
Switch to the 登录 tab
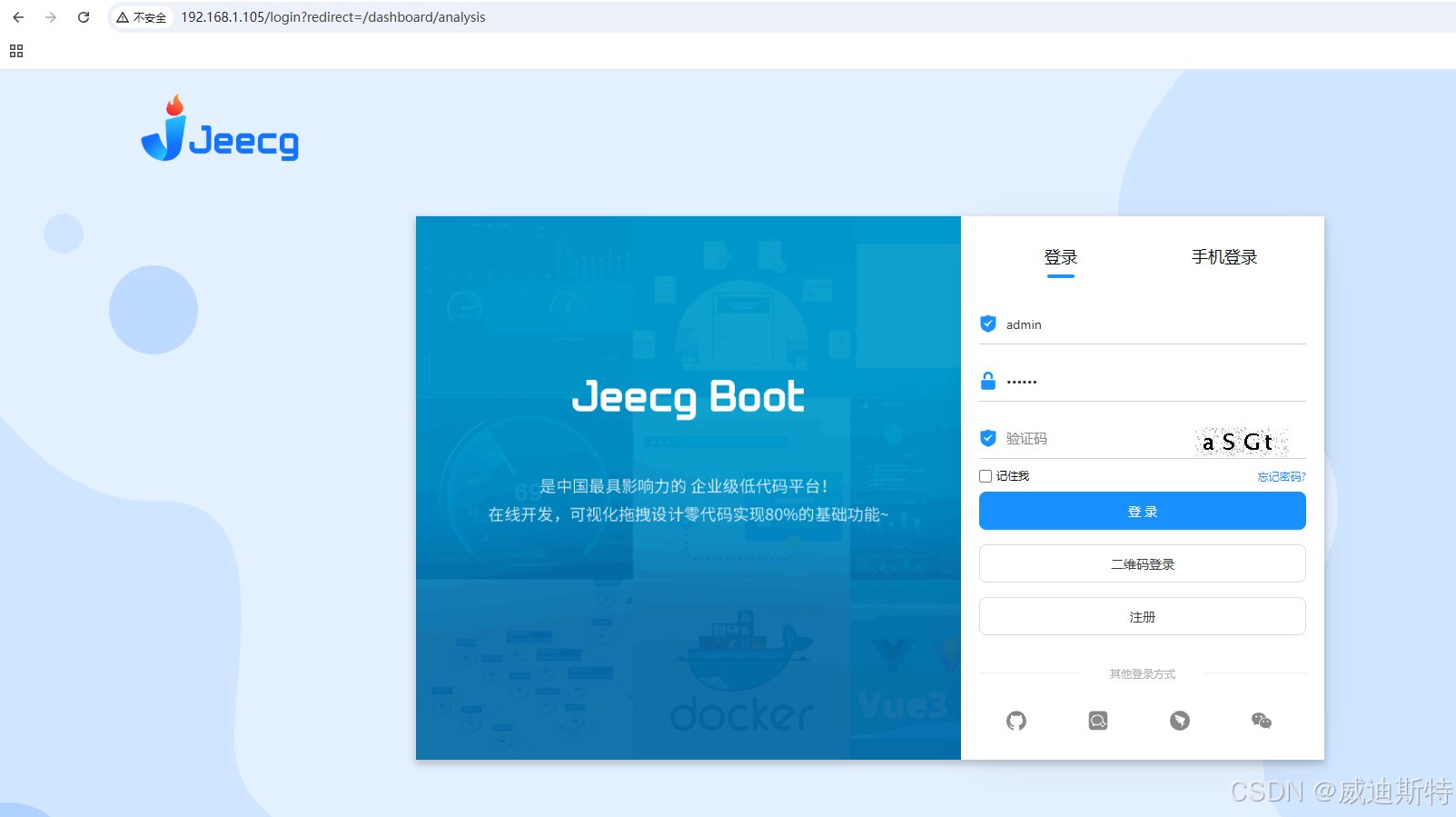tap(1060, 257)
